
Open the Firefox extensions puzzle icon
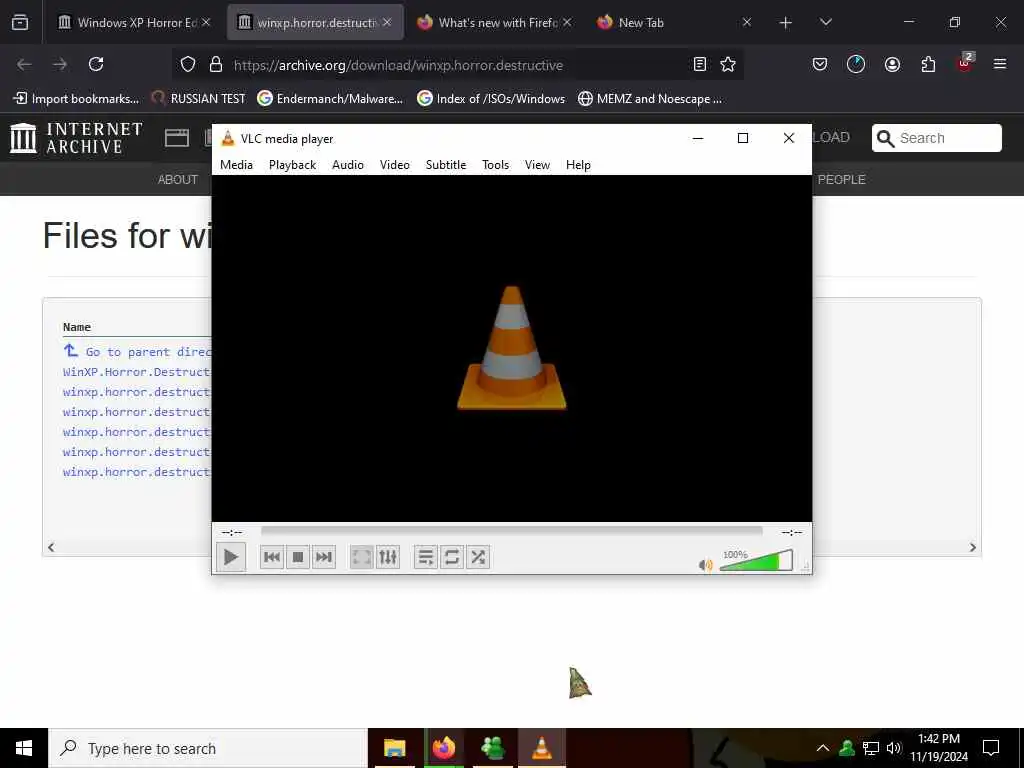[x=928, y=64]
